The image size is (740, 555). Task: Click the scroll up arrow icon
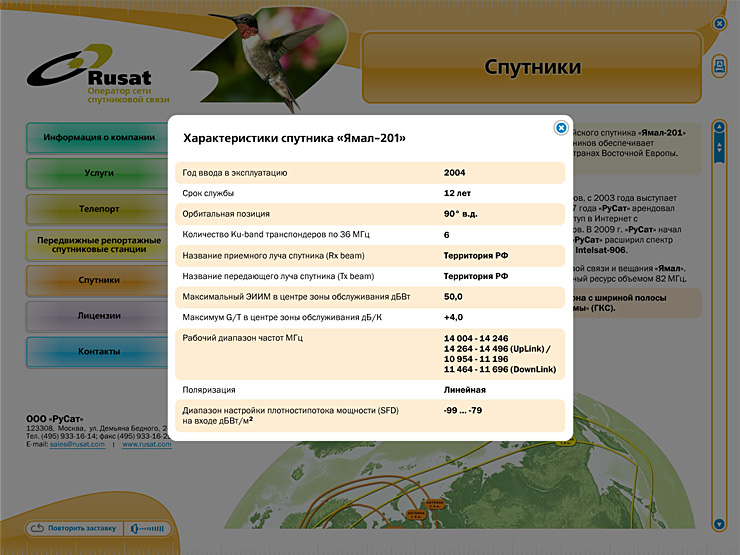[718, 128]
